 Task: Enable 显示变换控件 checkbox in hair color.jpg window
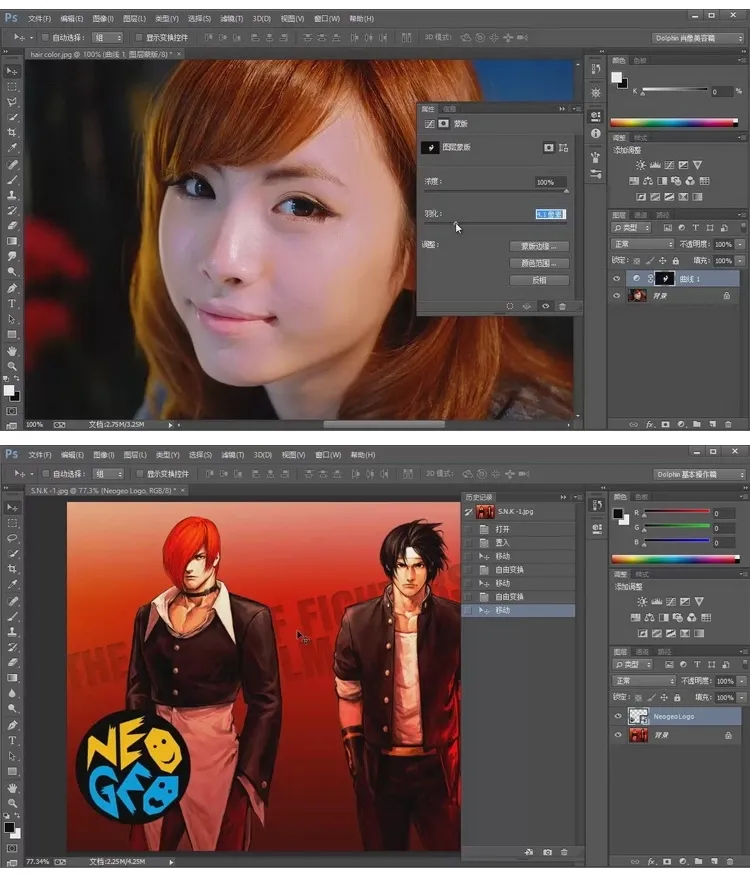(139, 38)
